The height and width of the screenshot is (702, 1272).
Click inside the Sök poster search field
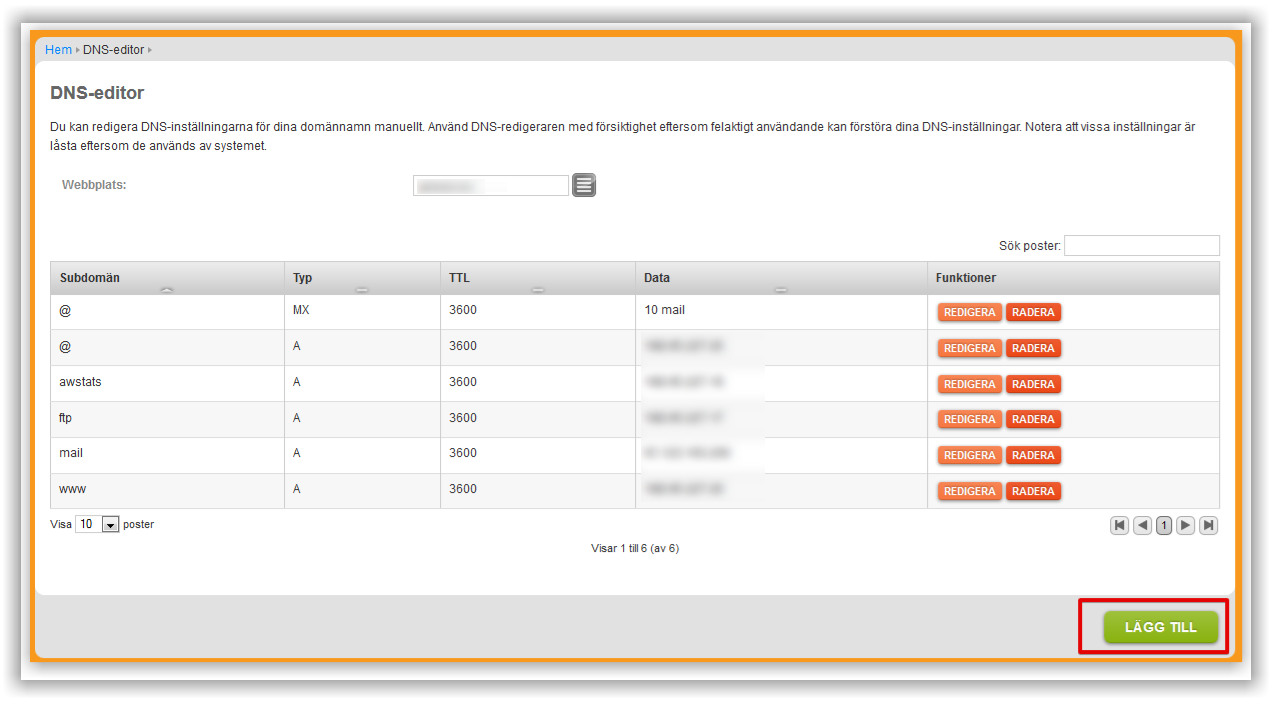[1141, 245]
